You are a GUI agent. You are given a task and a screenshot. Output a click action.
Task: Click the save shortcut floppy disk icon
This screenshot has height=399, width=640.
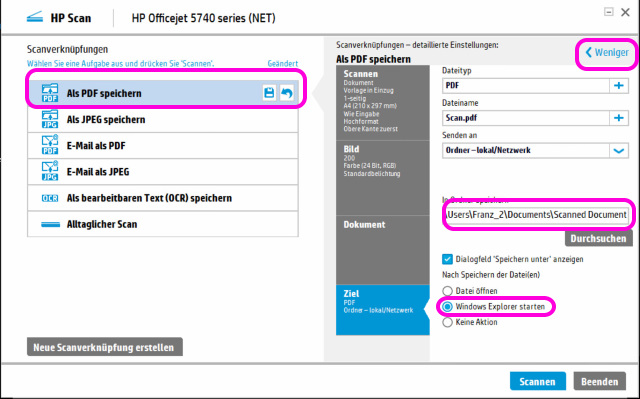click(269, 93)
